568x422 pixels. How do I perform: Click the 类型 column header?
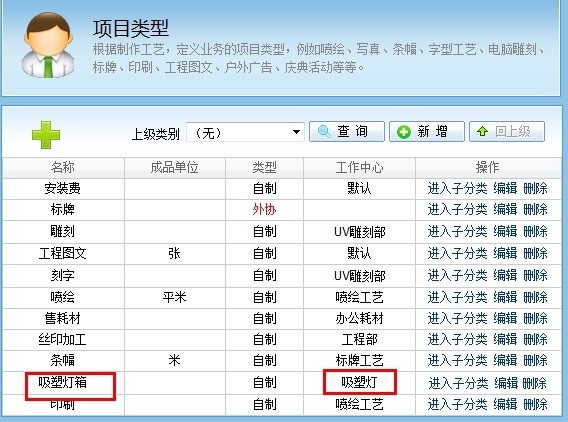click(264, 167)
